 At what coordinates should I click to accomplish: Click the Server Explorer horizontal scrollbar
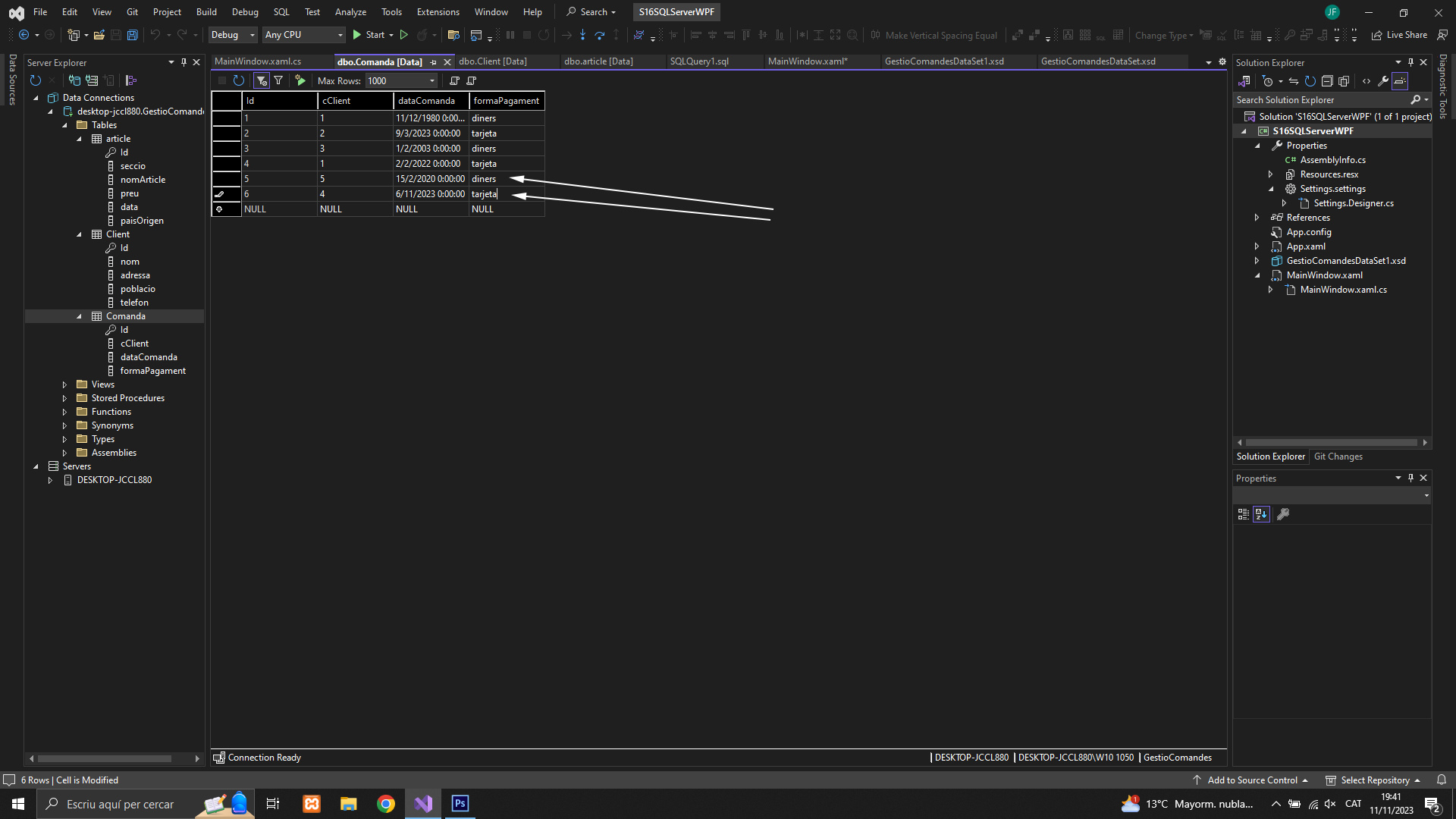click(104, 758)
